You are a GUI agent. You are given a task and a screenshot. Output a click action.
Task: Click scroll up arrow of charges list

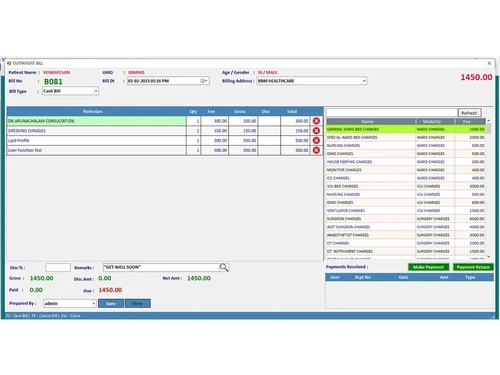coord(489,121)
